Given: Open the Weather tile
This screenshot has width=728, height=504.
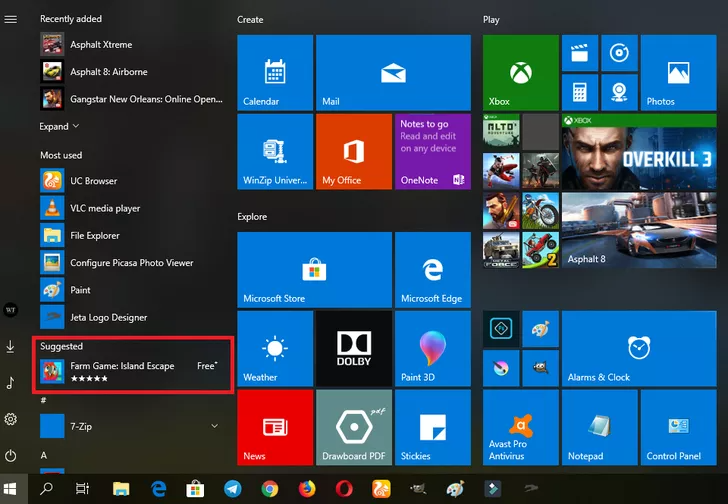Looking at the screenshot, I should pos(275,349).
